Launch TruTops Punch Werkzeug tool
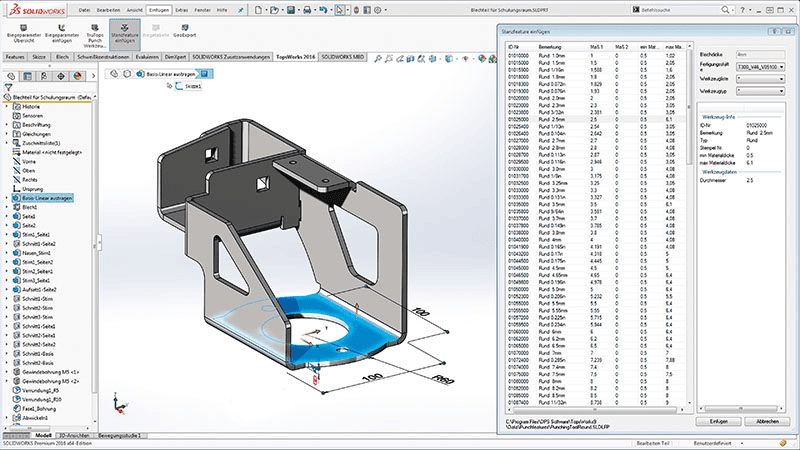This screenshot has width=800, height=450. [95, 32]
